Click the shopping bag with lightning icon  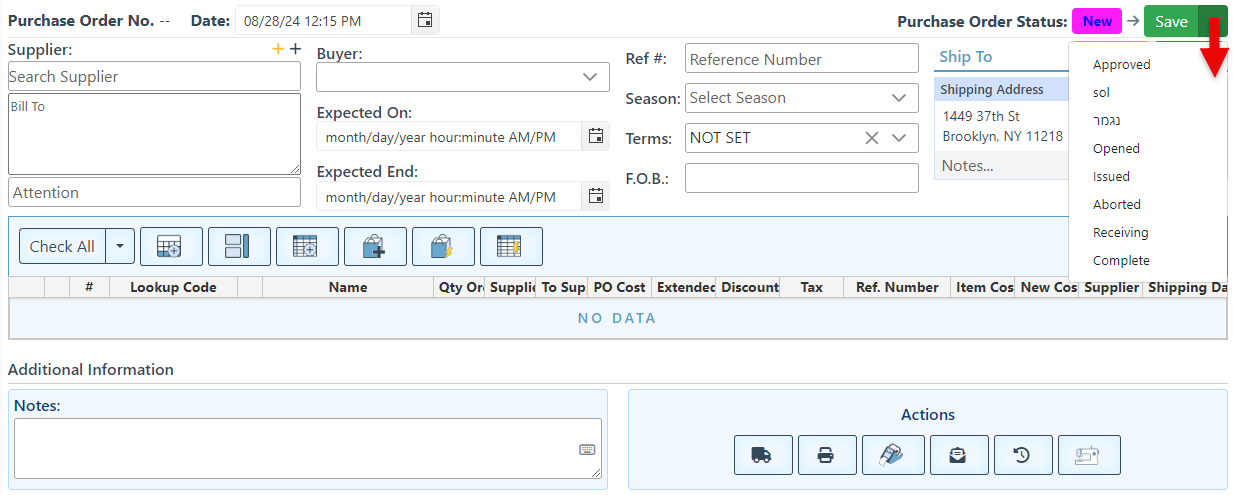pos(443,247)
